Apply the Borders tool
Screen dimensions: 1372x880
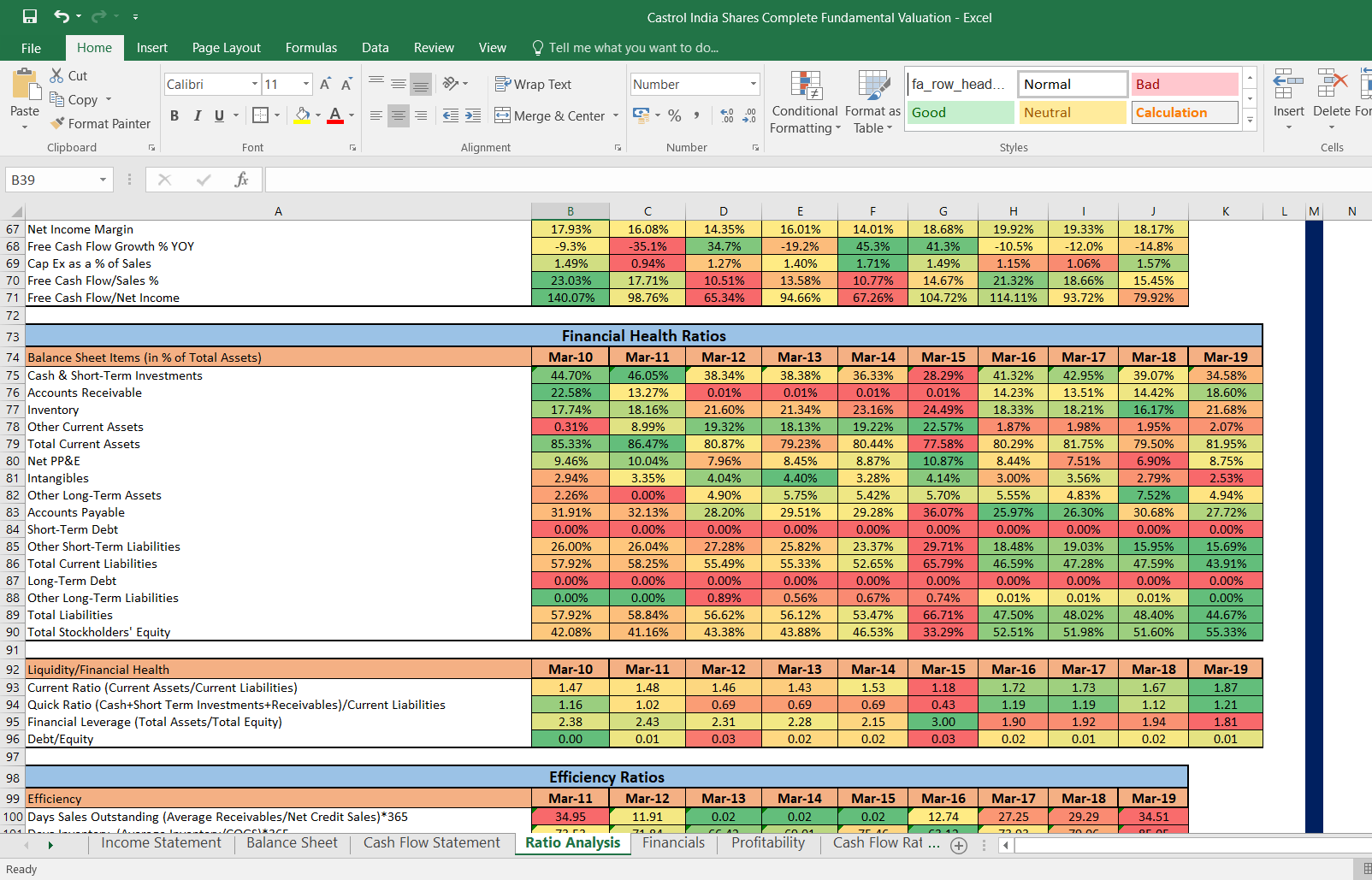coord(261,115)
